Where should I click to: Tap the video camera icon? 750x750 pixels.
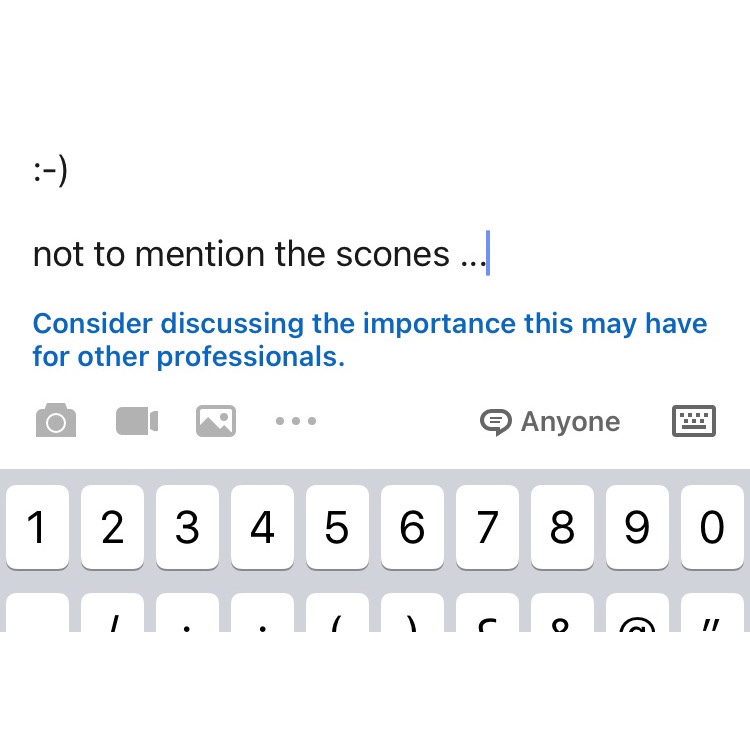click(x=137, y=421)
